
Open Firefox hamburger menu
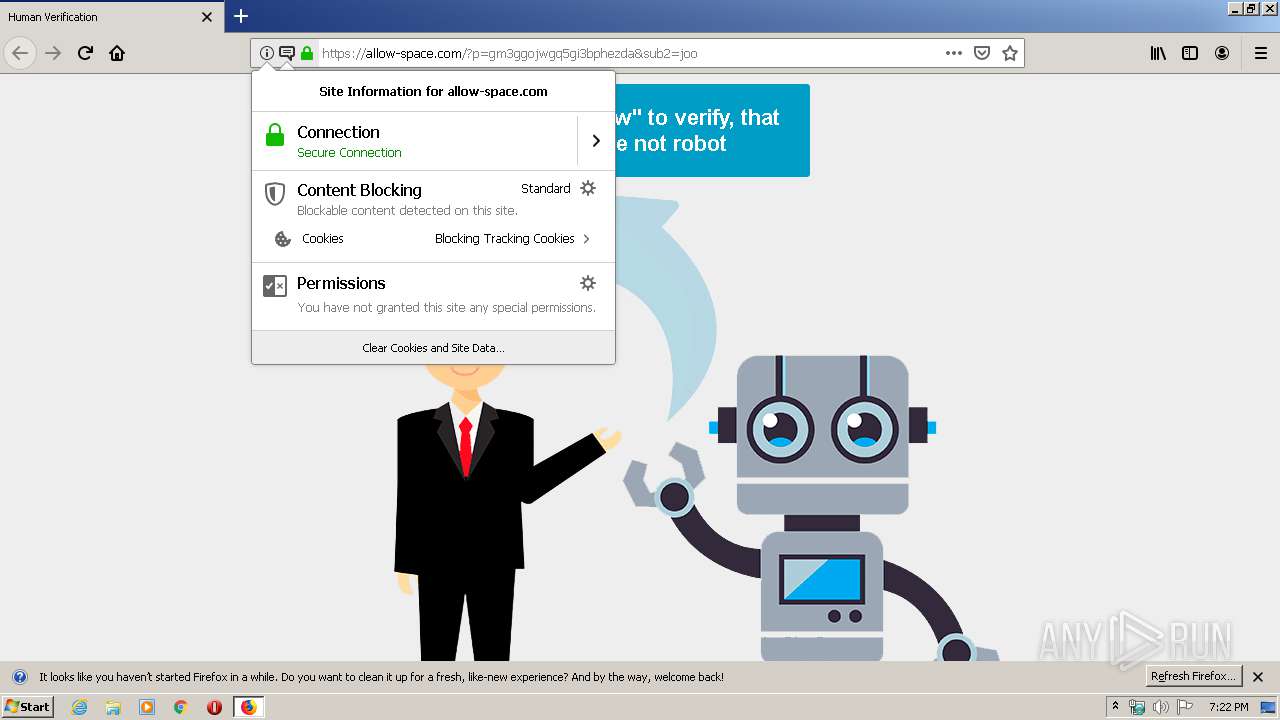(x=1261, y=53)
